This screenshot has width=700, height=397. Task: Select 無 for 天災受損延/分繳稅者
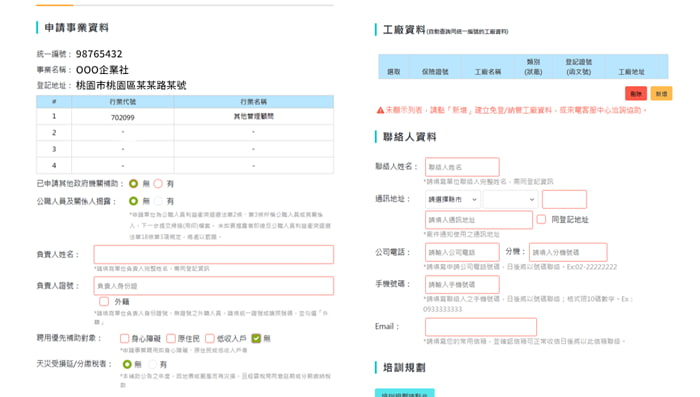(127, 364)
